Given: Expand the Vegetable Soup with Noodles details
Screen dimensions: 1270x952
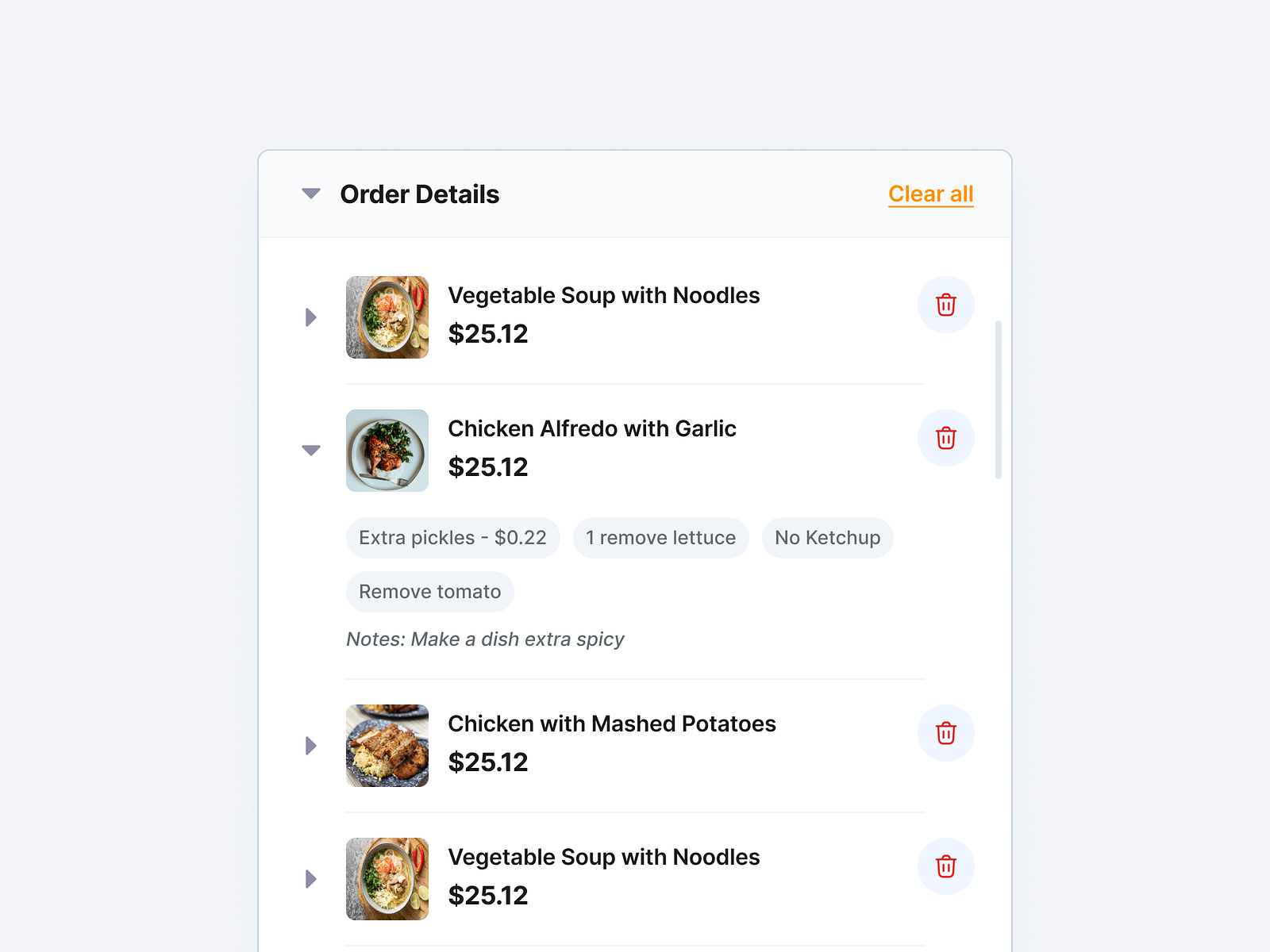Looking at the screenshot, I should (x=310, y=317).
